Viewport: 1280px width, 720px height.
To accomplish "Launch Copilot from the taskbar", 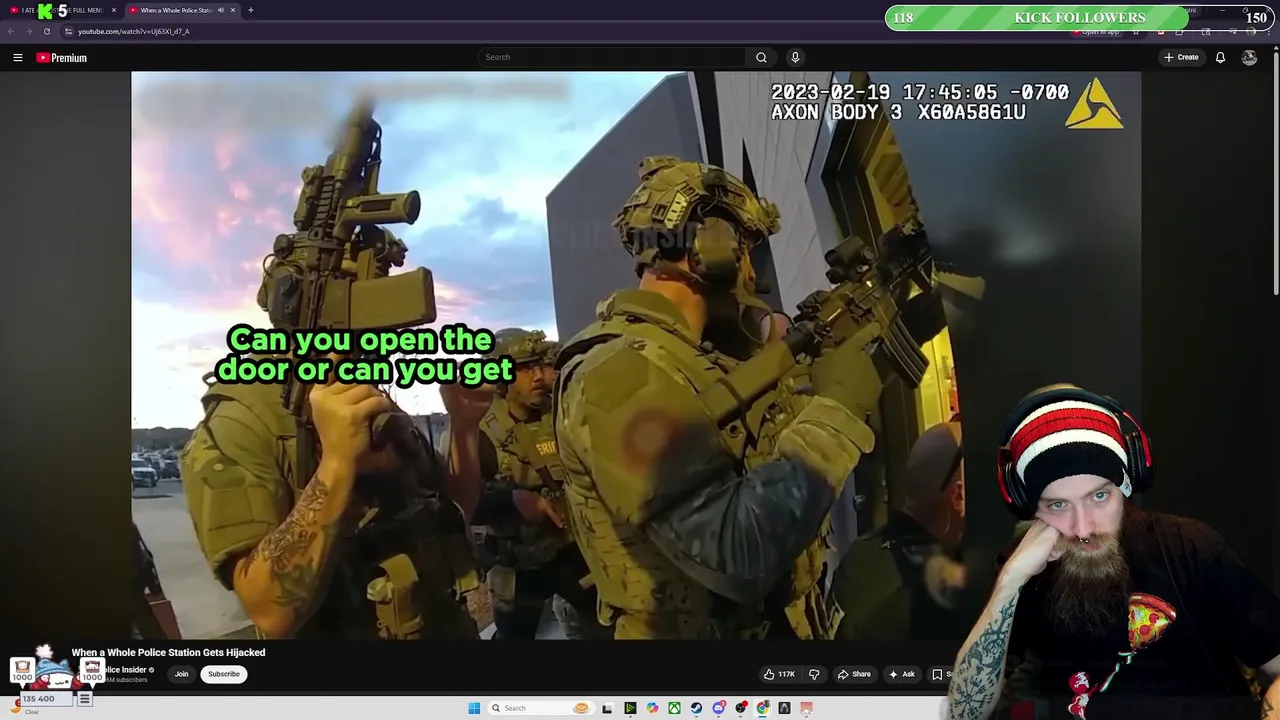I will [652, 708].
